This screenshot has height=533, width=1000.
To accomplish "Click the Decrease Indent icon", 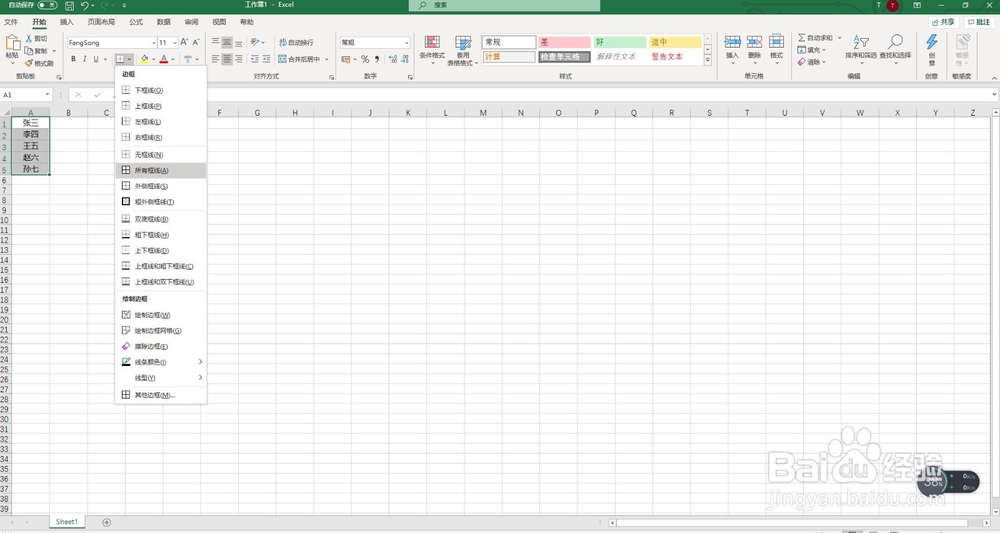I will (x=254, y=59).
